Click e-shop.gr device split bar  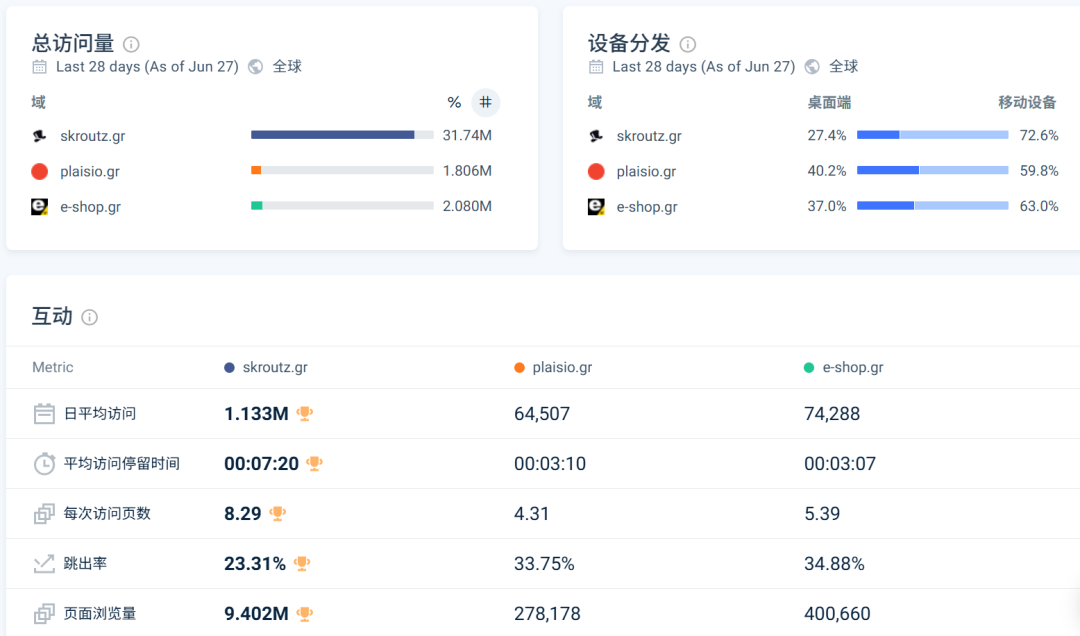point(933,205)
